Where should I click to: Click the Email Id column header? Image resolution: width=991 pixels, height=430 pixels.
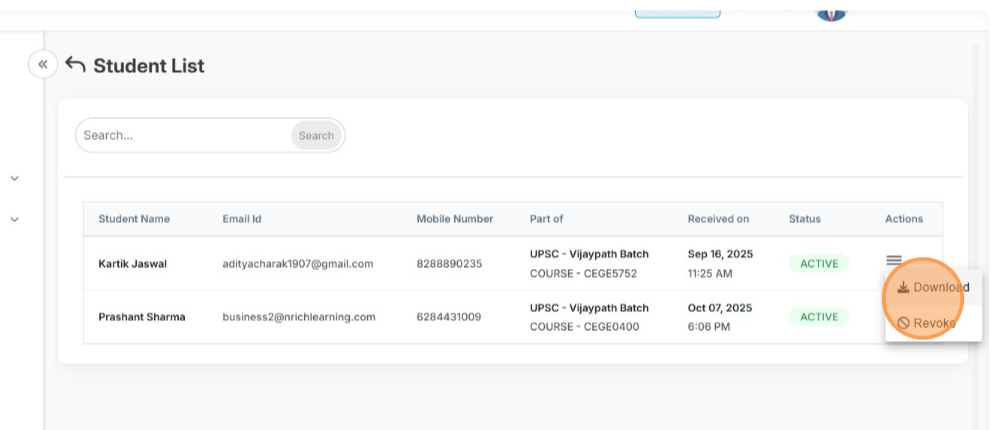tap(242, 219)
